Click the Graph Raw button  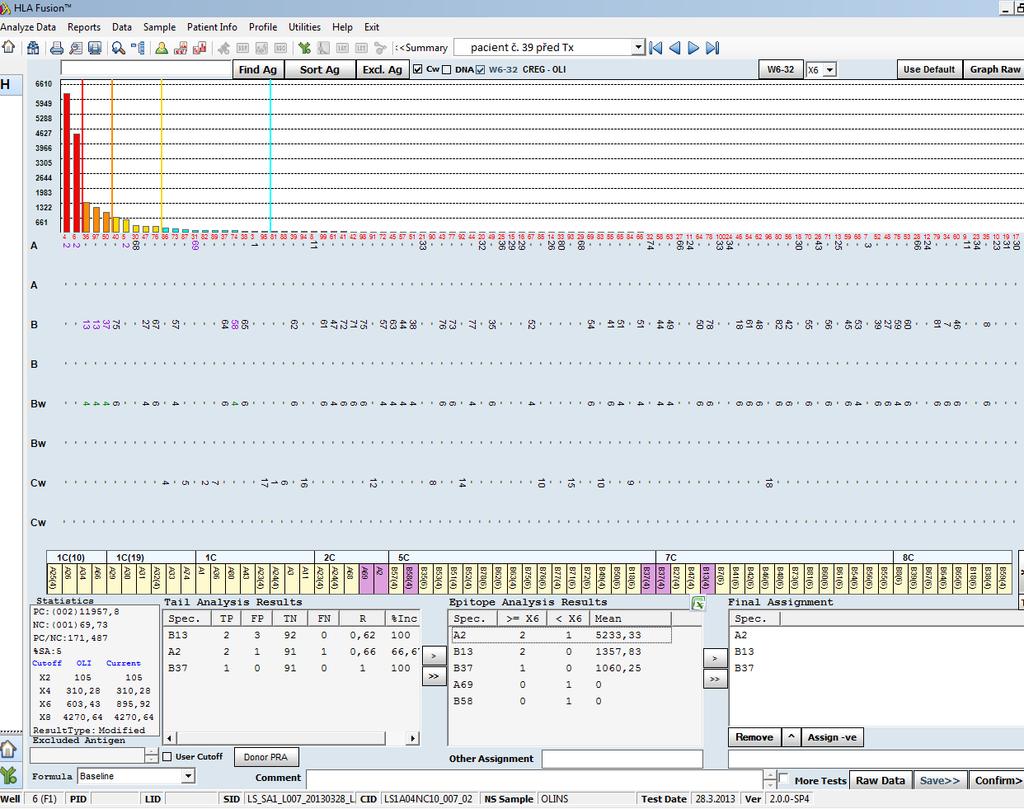coord(995,69)
